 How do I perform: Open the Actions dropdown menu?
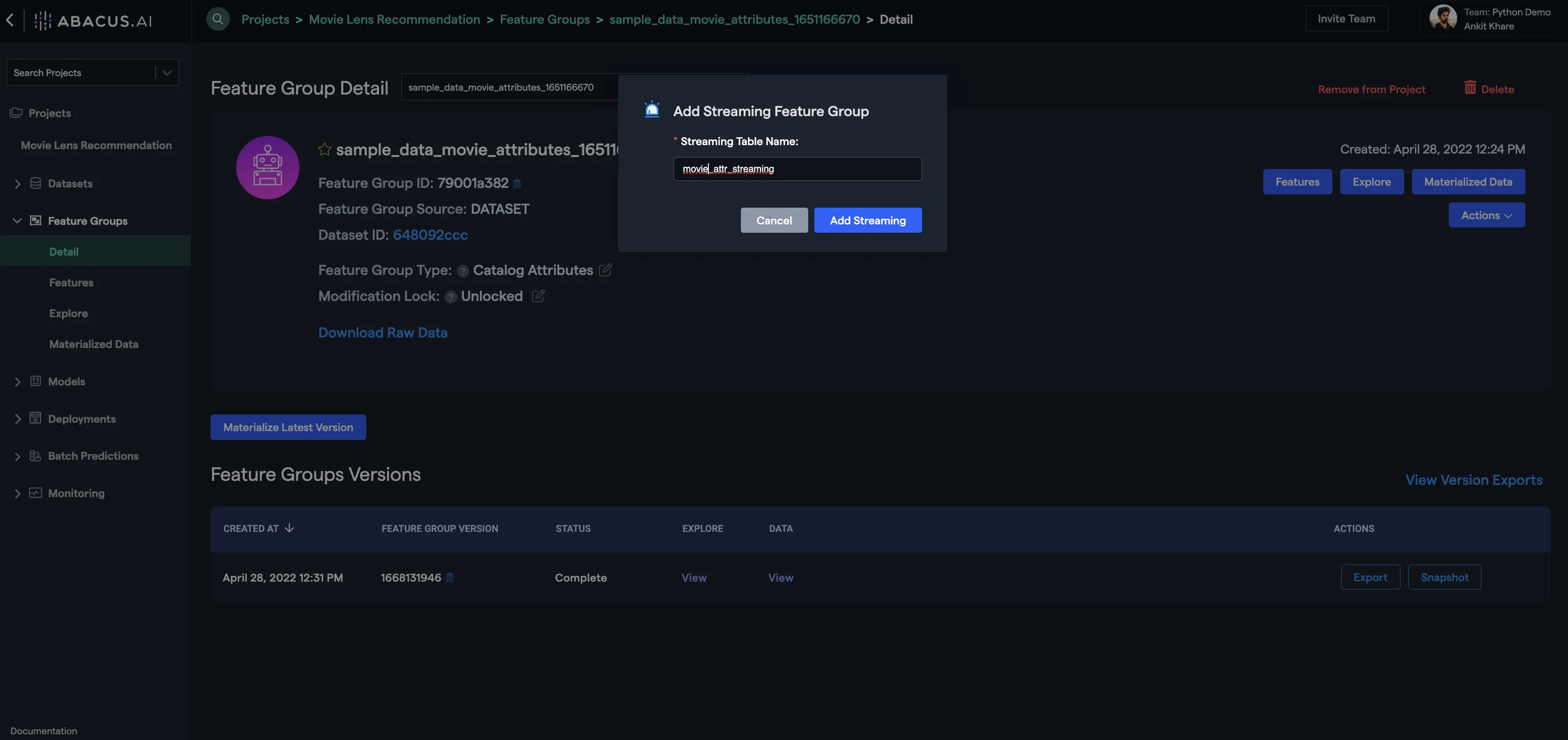point(1486,215)
